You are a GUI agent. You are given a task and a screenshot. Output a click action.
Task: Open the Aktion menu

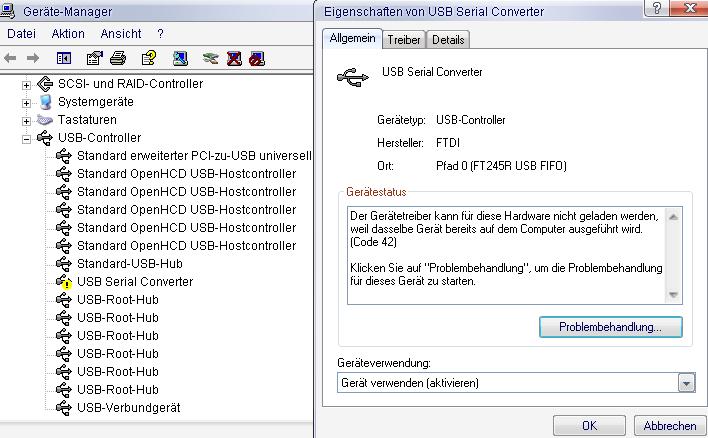tap(68, 33)
